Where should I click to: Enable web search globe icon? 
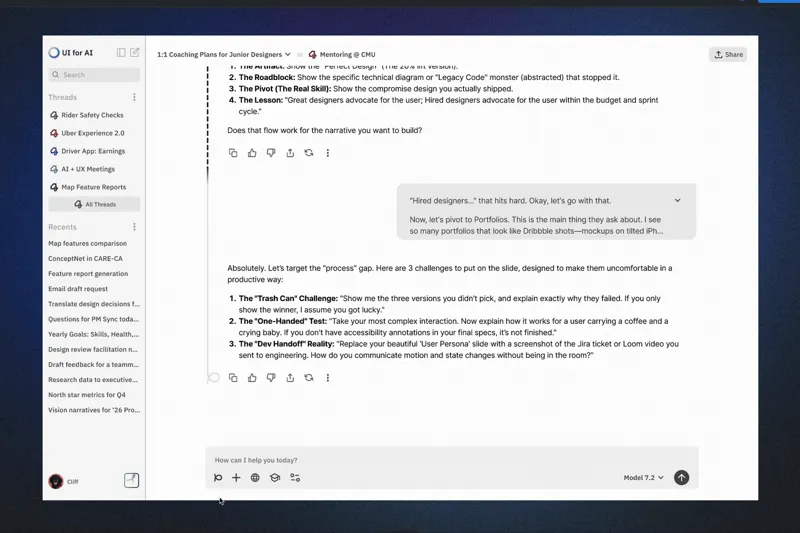point(255,478)
